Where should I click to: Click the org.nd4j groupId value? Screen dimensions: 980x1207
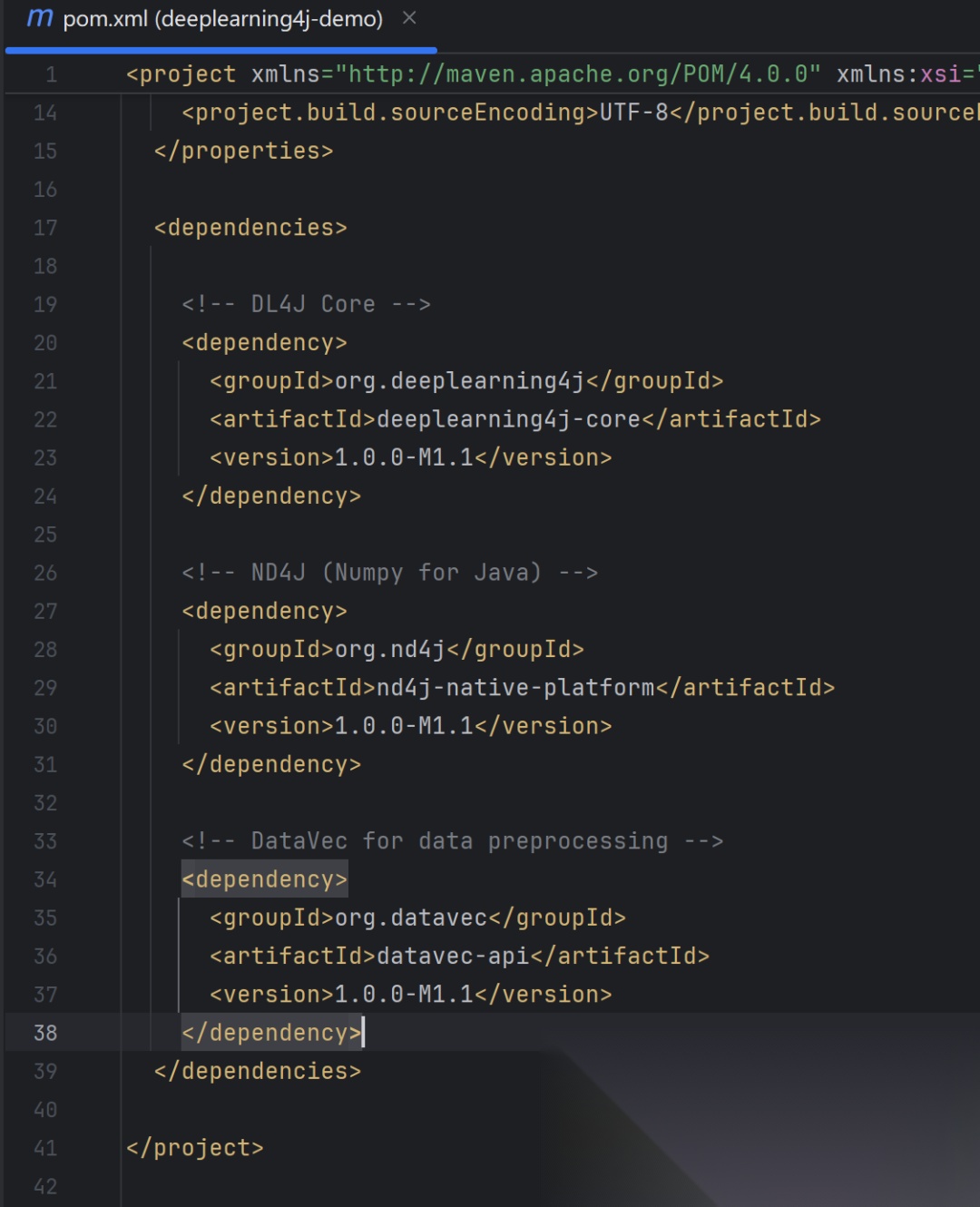[390, 650]
